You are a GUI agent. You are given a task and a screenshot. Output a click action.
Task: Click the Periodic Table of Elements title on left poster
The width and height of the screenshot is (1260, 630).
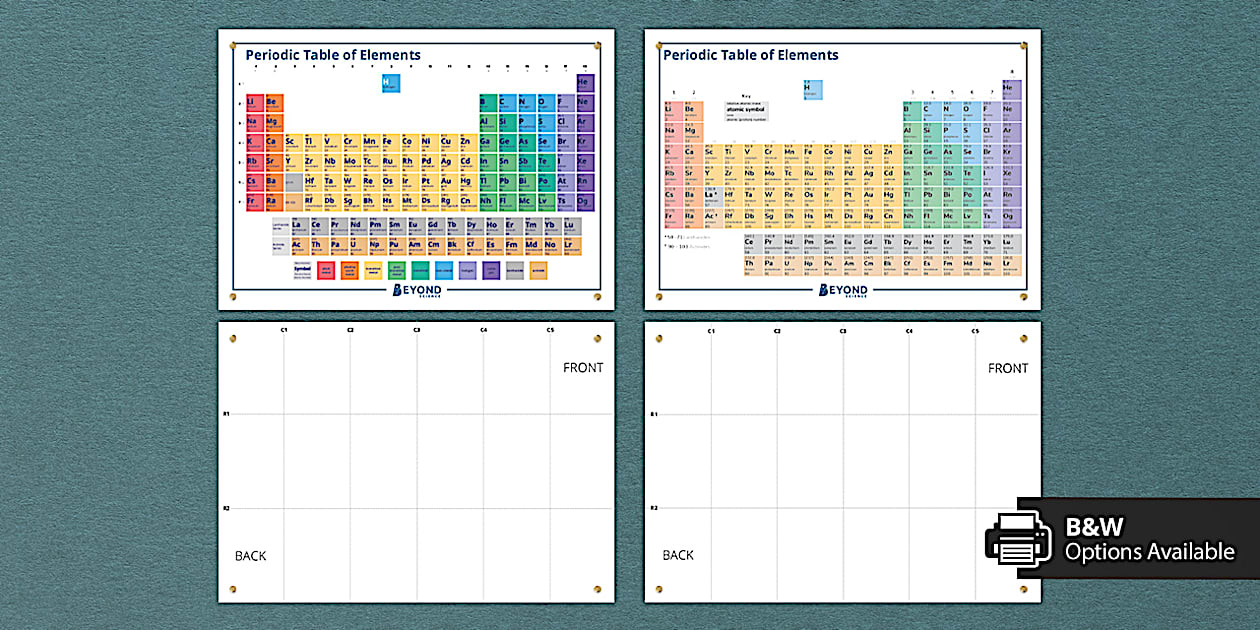pyautogui.click(x=333, y=55)
